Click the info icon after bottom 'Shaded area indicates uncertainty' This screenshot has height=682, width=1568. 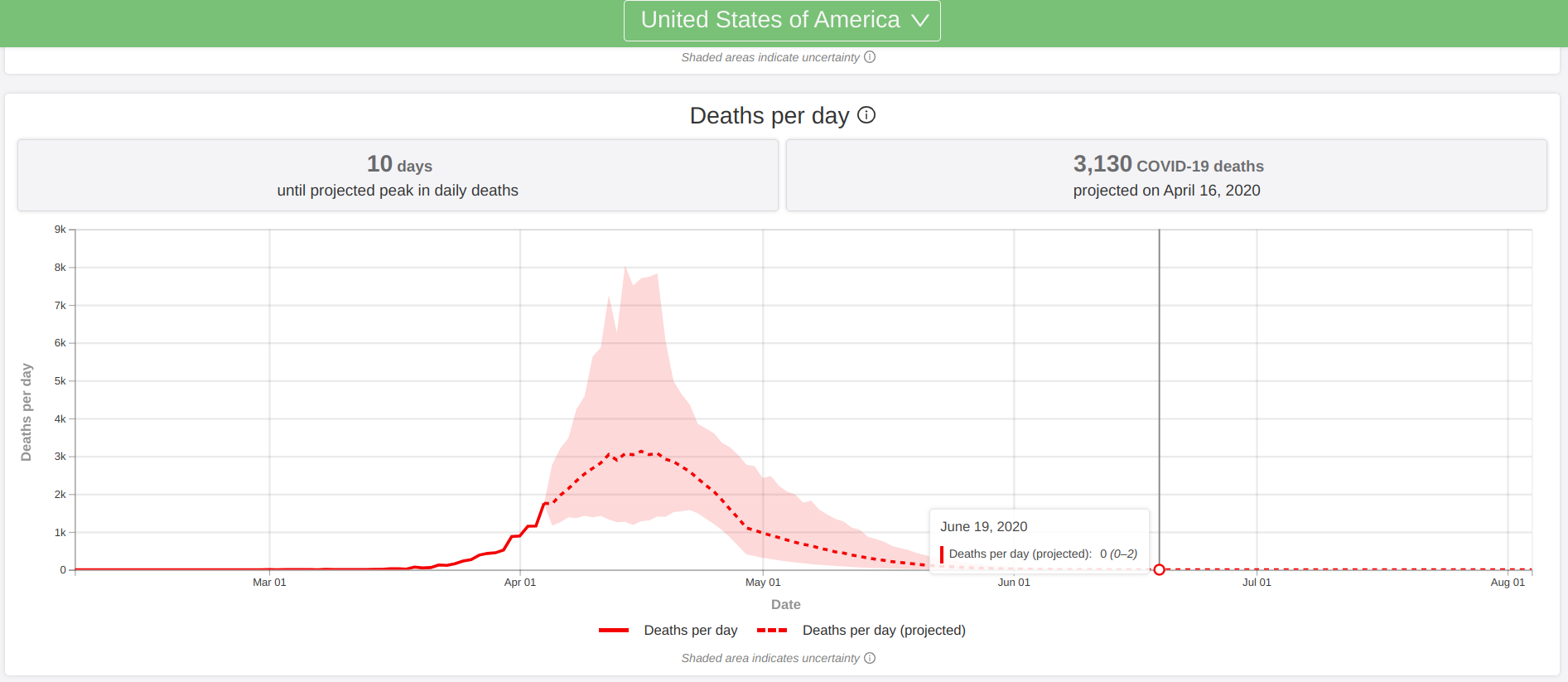coord(870,658)
